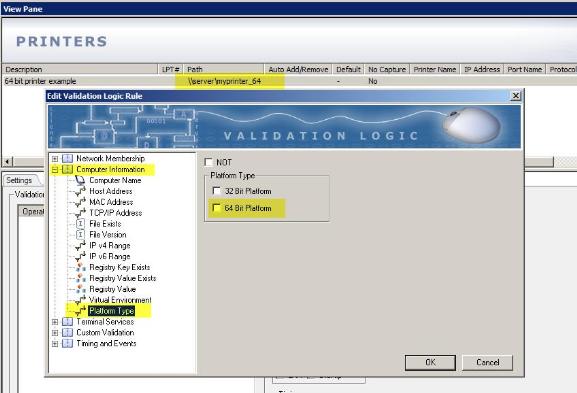The width and height of the screenshot is (577, 393).
Task: Click the IP v4 Range item icon
Action: (x=80, y=245)
